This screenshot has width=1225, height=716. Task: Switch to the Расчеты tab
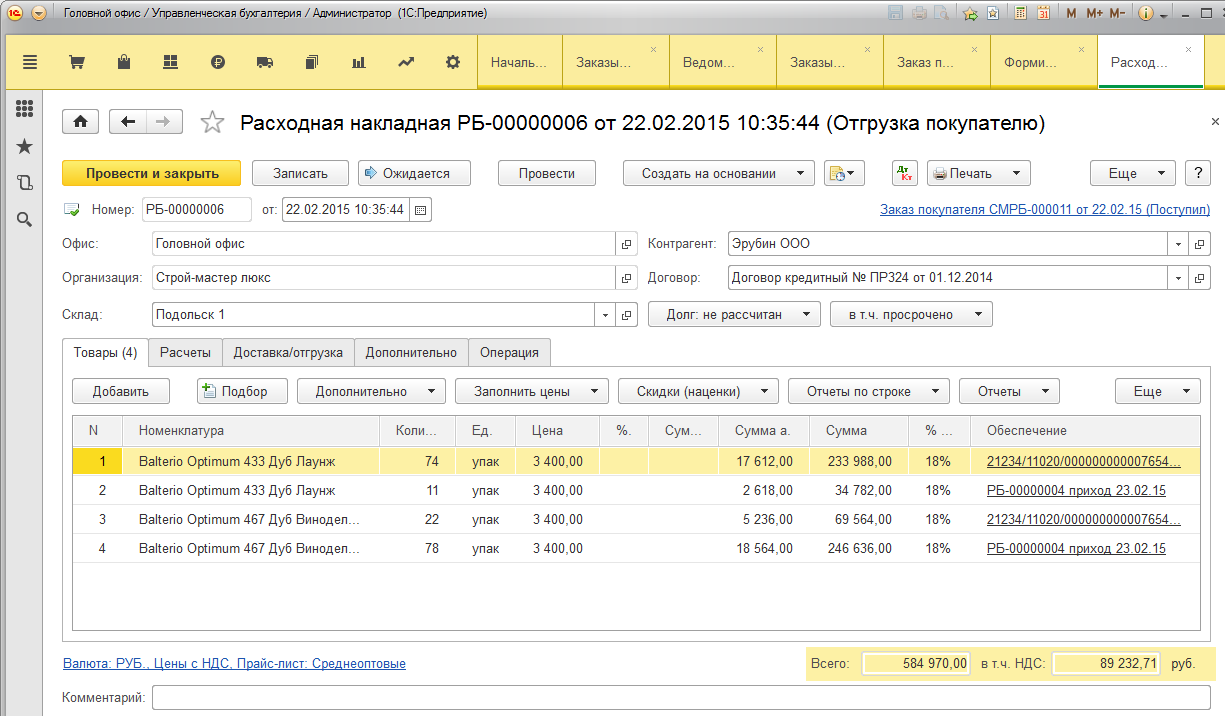pyautogui.click(x=185, y=352)
